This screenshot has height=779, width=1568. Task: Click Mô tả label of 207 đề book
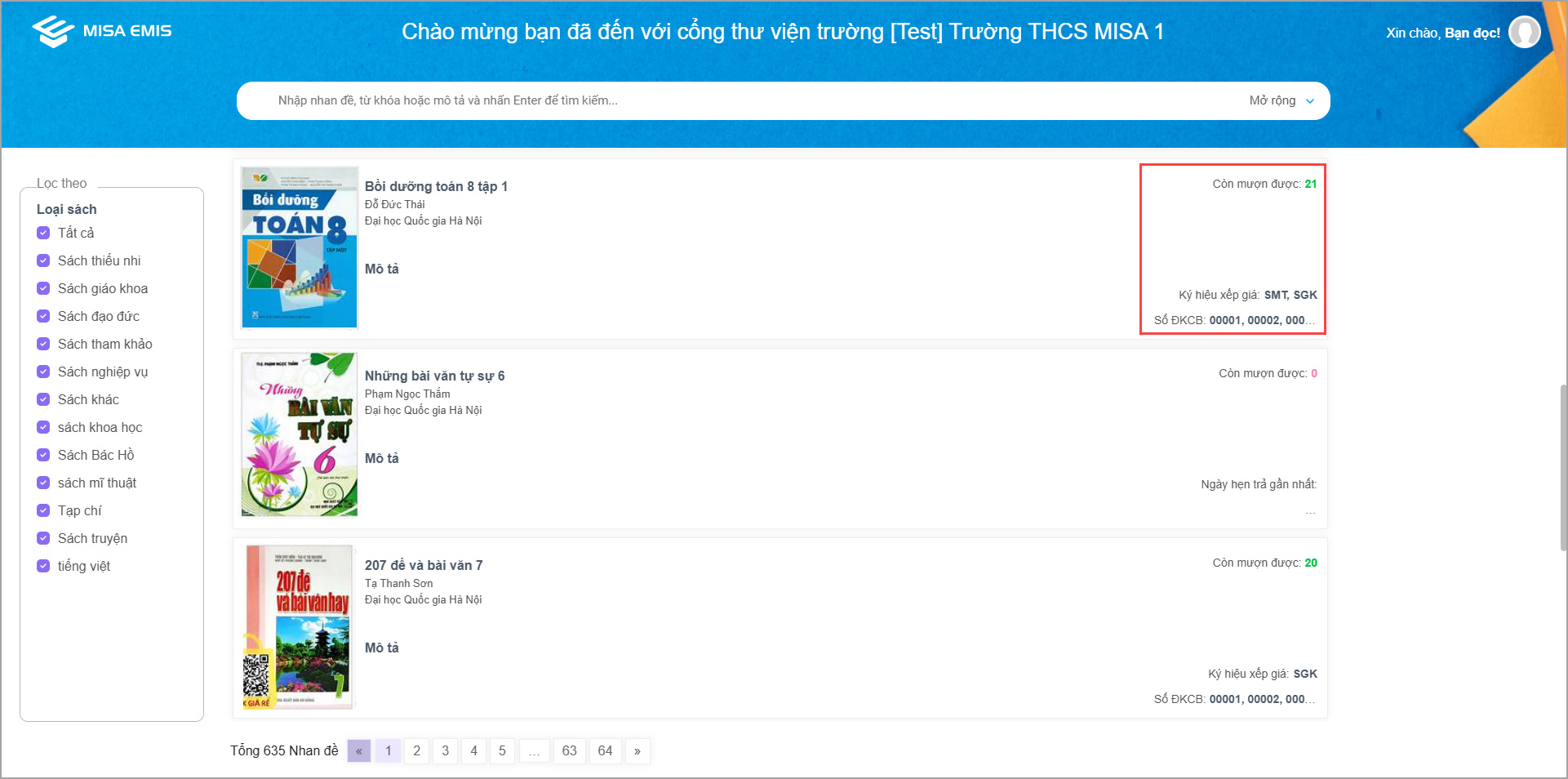coord(382,648)
